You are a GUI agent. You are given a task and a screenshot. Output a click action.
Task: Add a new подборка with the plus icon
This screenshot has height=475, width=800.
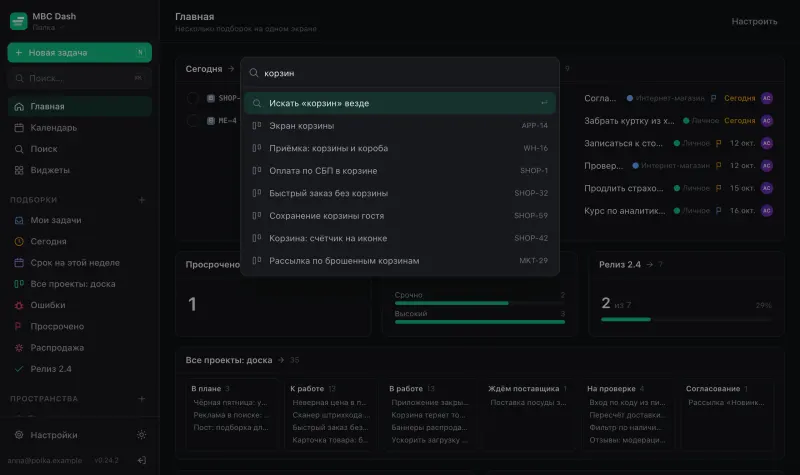coord(142,199)
